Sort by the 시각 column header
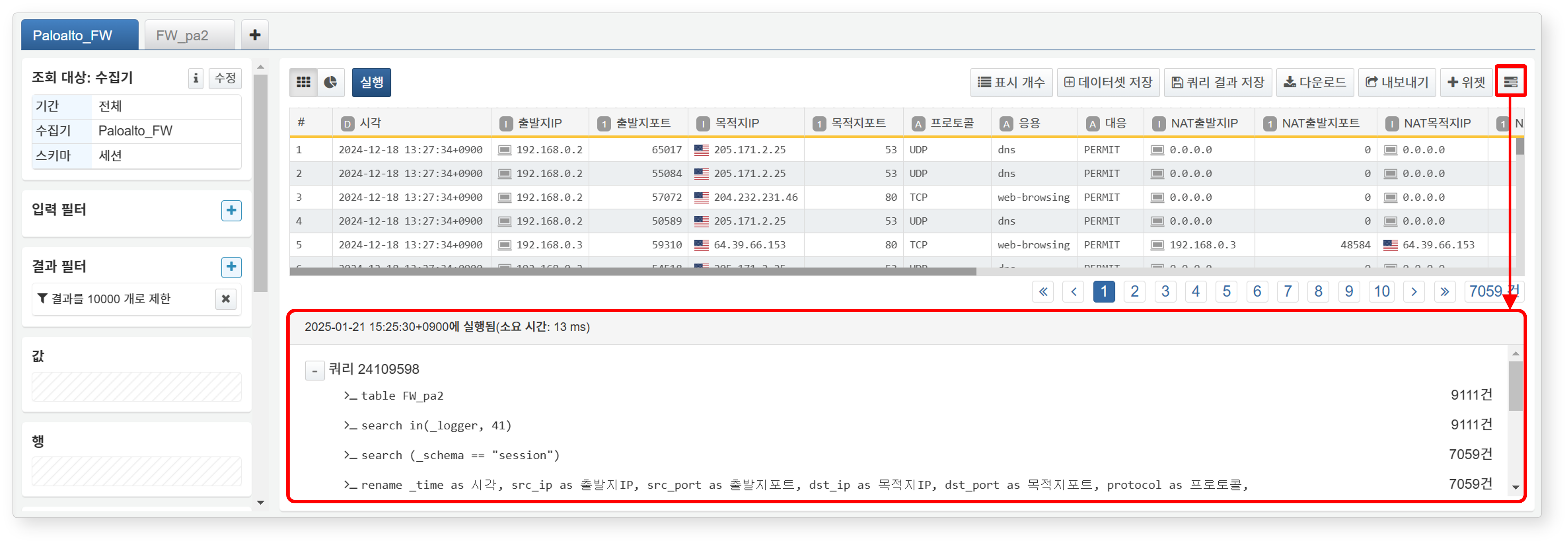 click(x=412, y=123)
